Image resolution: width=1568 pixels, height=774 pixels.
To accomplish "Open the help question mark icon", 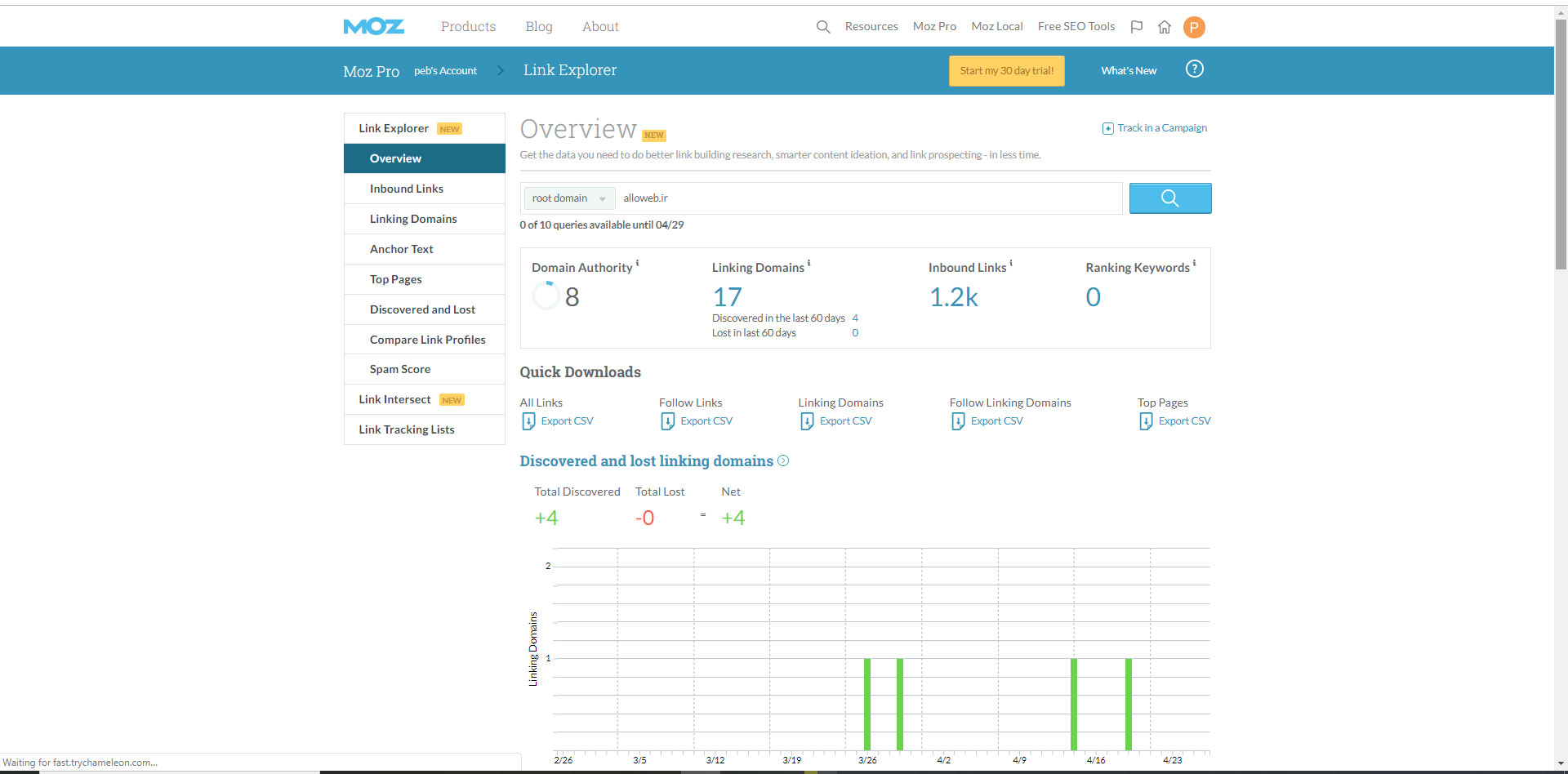I will 1194,69.
